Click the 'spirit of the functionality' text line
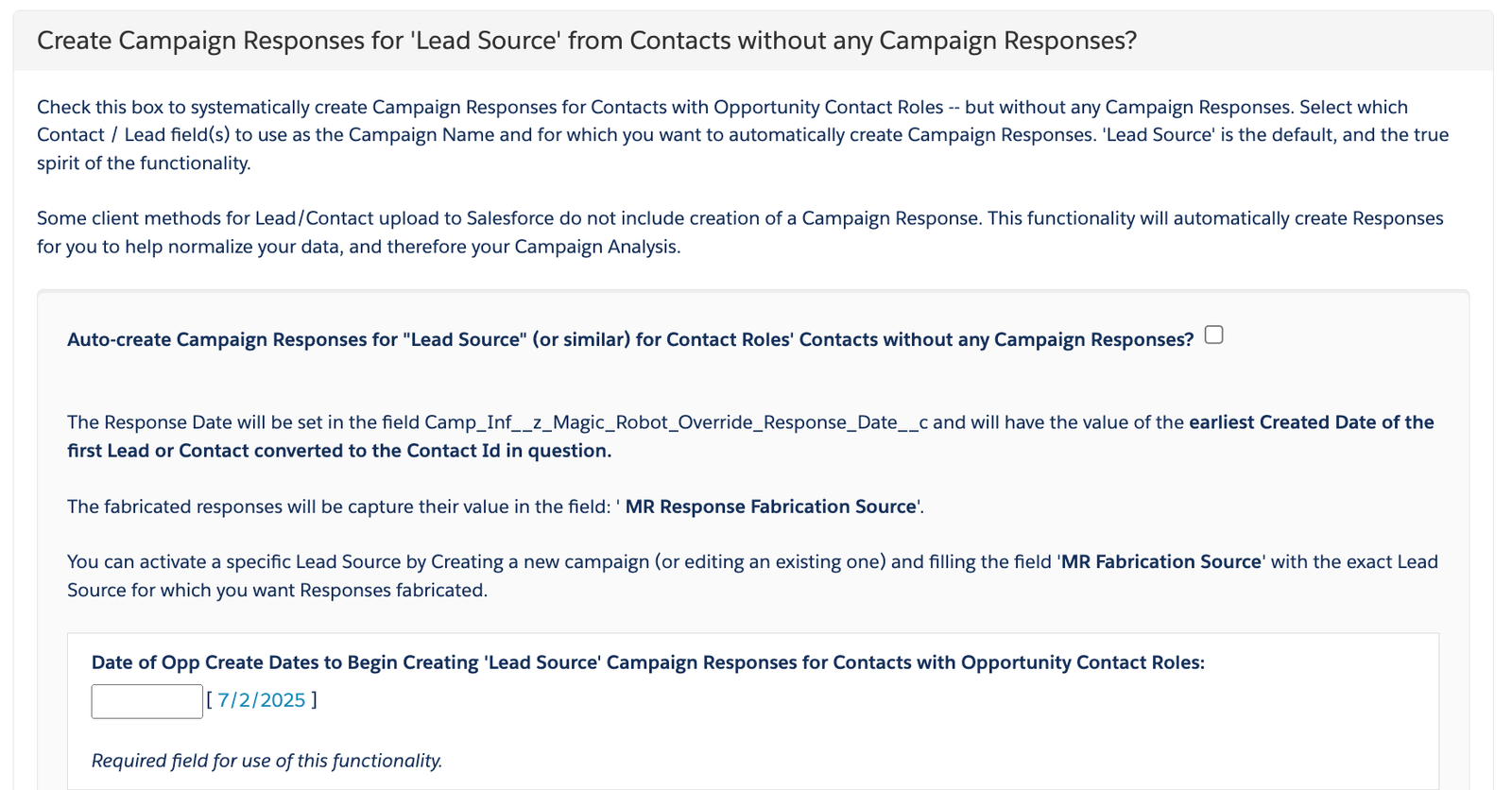Screen dimensions: 1512x790 (x=144, y=163)
